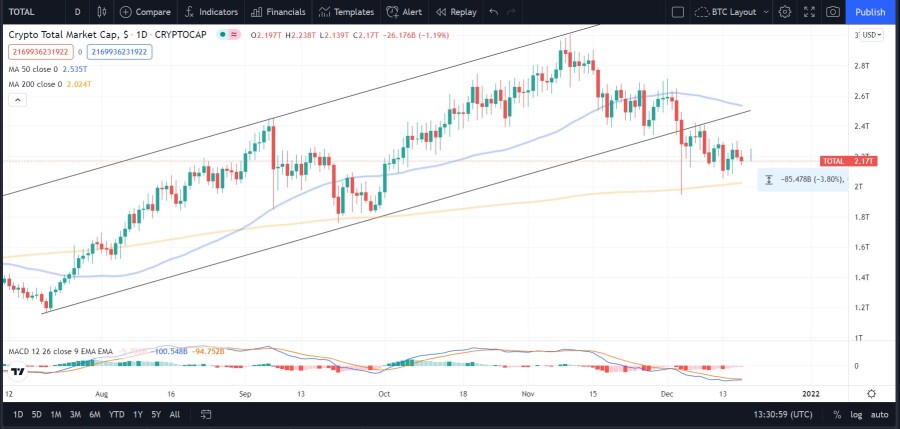Click the 2.8T price axis label
This screenshot has width=900, height=429.
862,65
